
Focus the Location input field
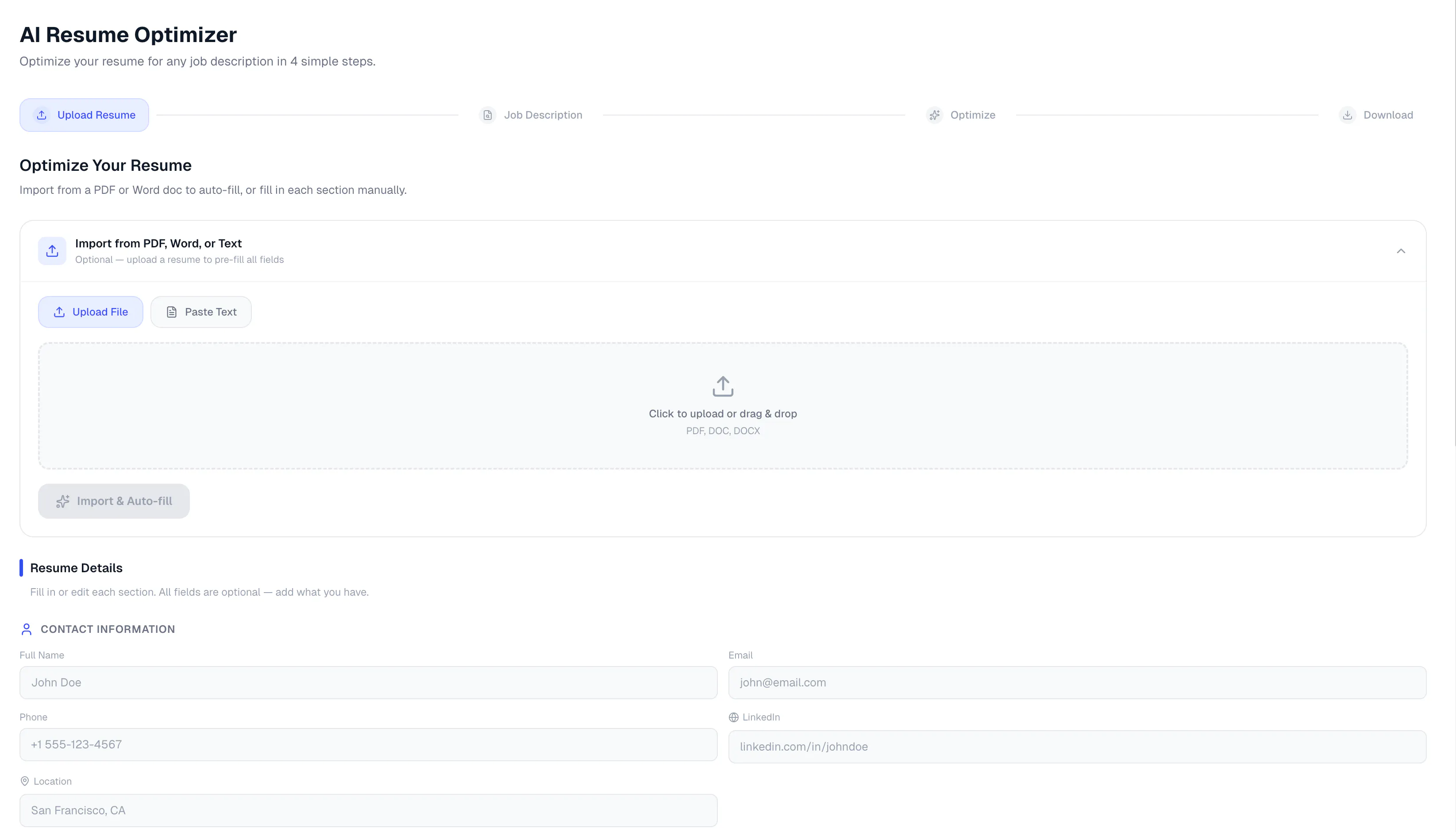pos(369,810)
